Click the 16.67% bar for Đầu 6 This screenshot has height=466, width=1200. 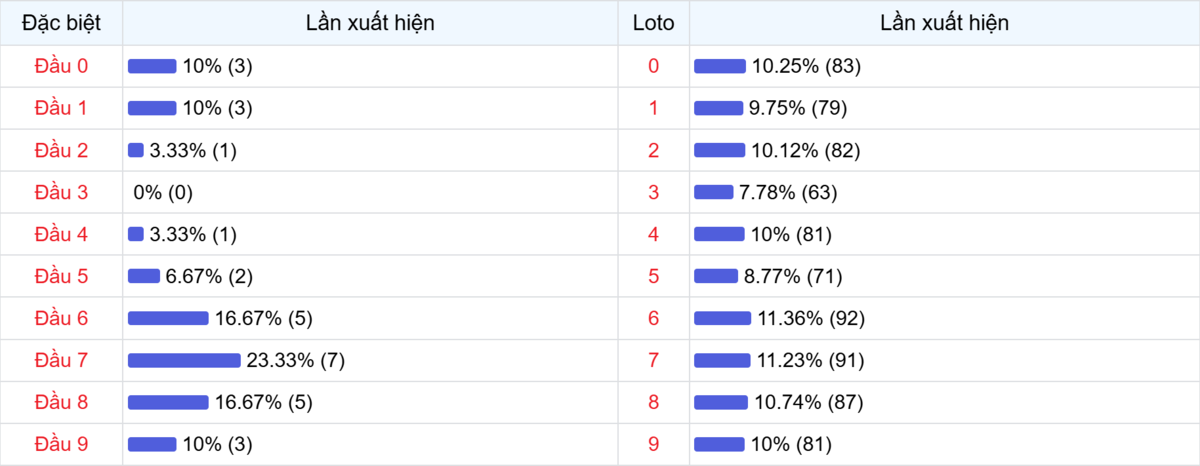[168, 318]
